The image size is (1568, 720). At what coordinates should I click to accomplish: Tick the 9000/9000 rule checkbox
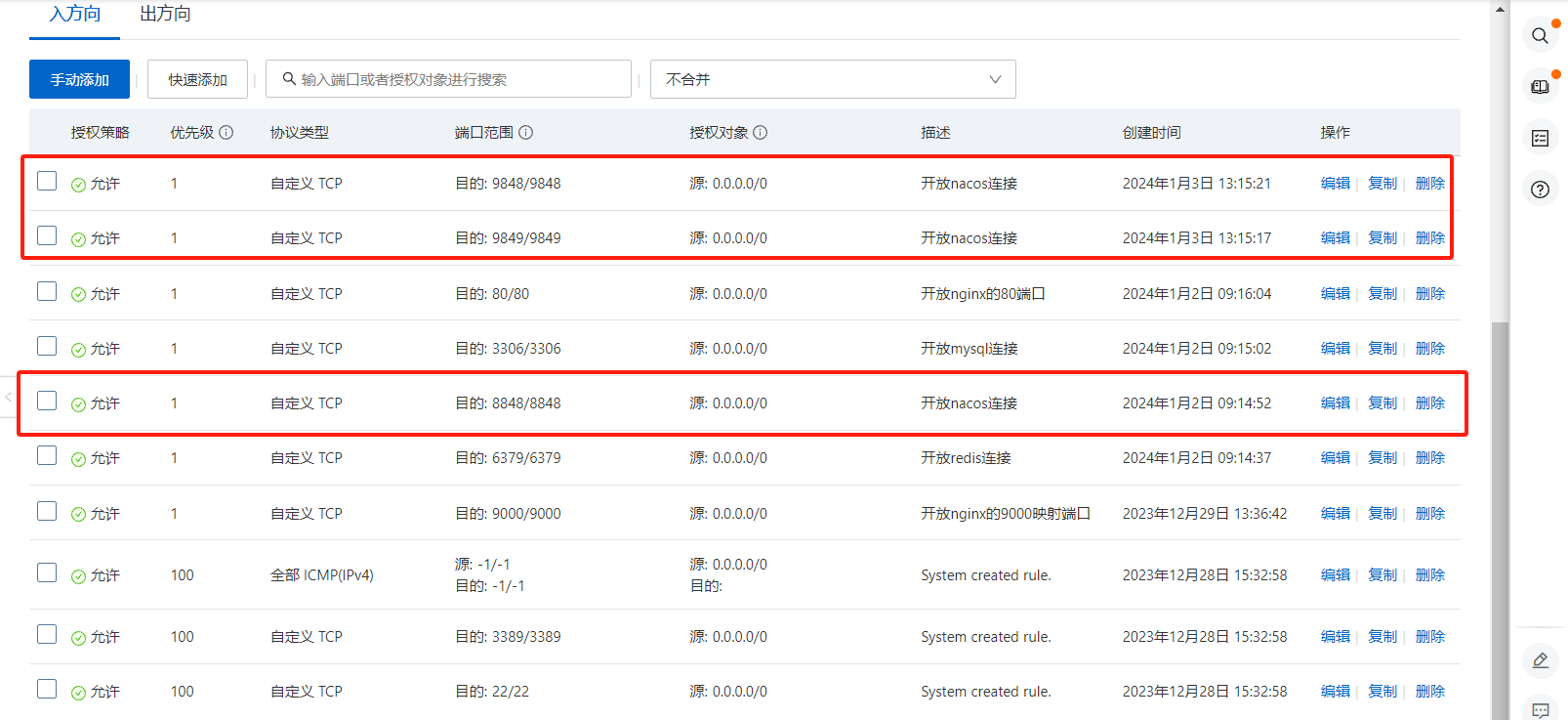click(47, 511)
